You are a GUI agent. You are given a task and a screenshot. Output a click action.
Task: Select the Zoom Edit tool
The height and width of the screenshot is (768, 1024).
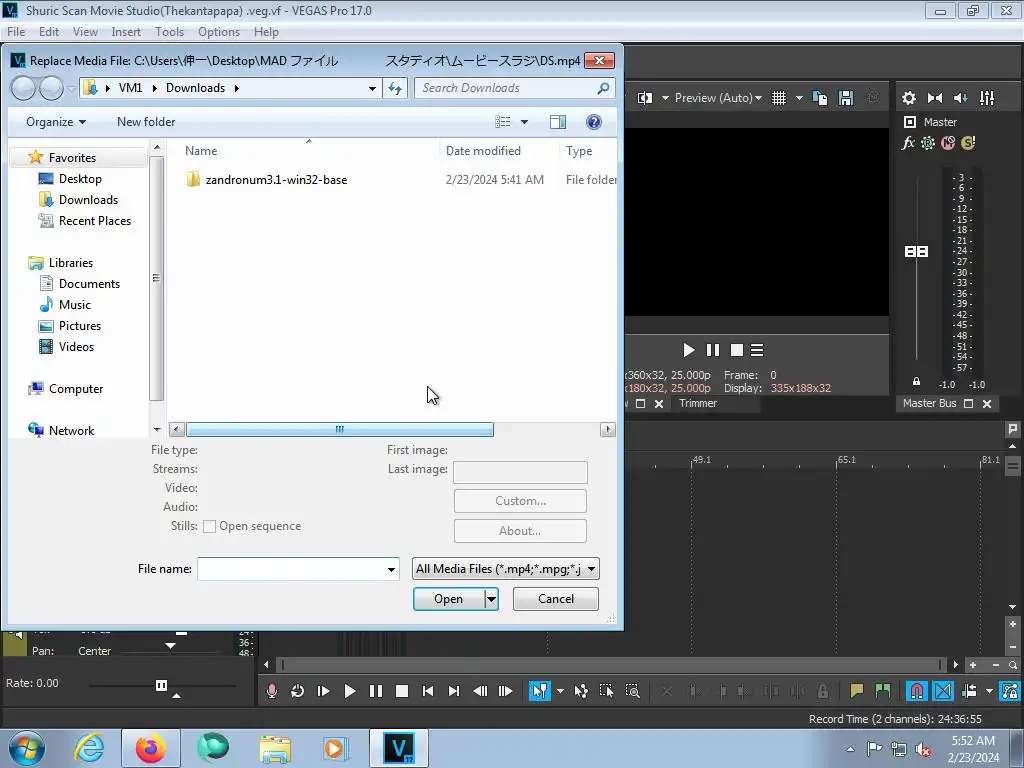click(632, 691)
